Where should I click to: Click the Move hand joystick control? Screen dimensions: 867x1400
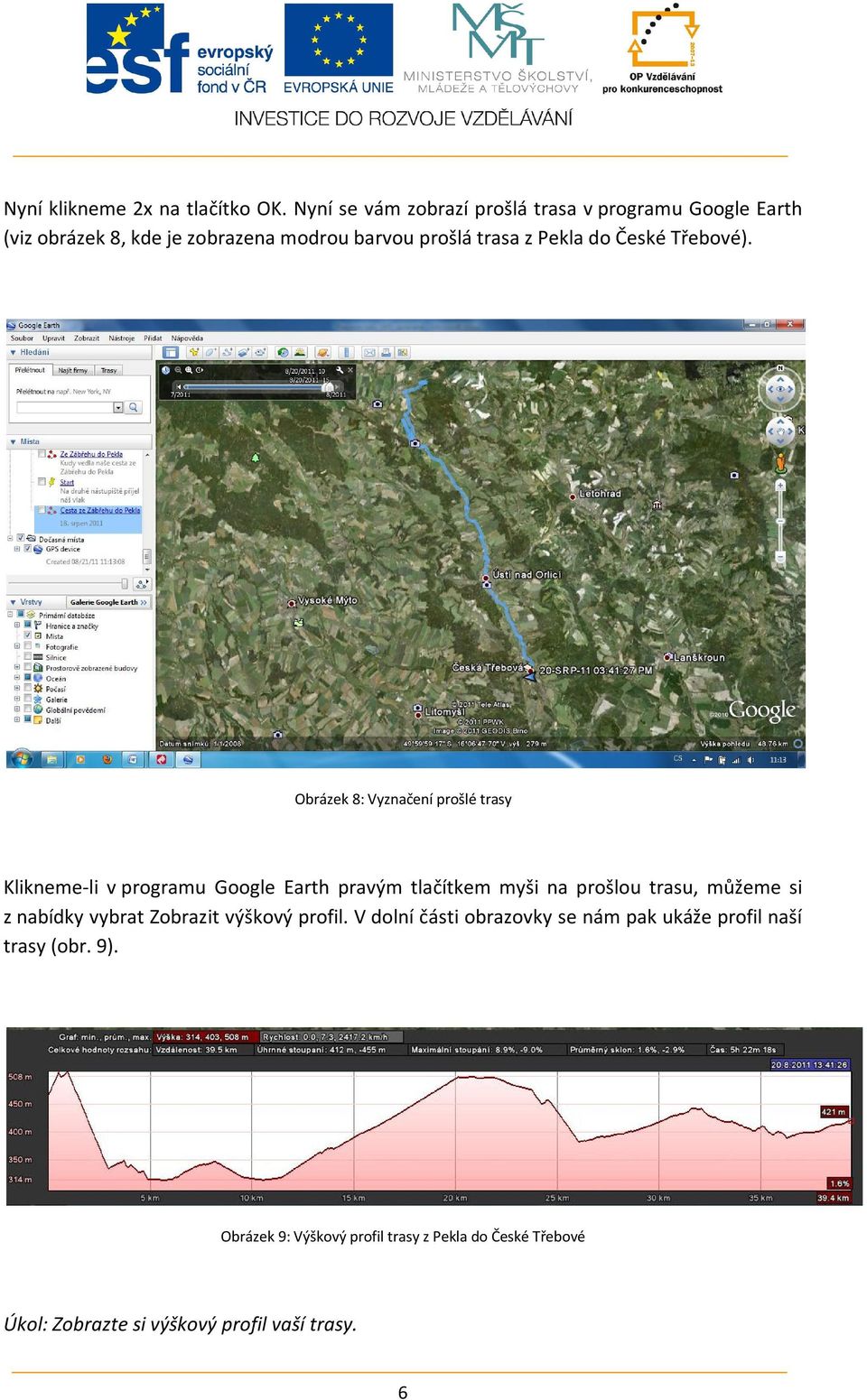coord(780,431)
